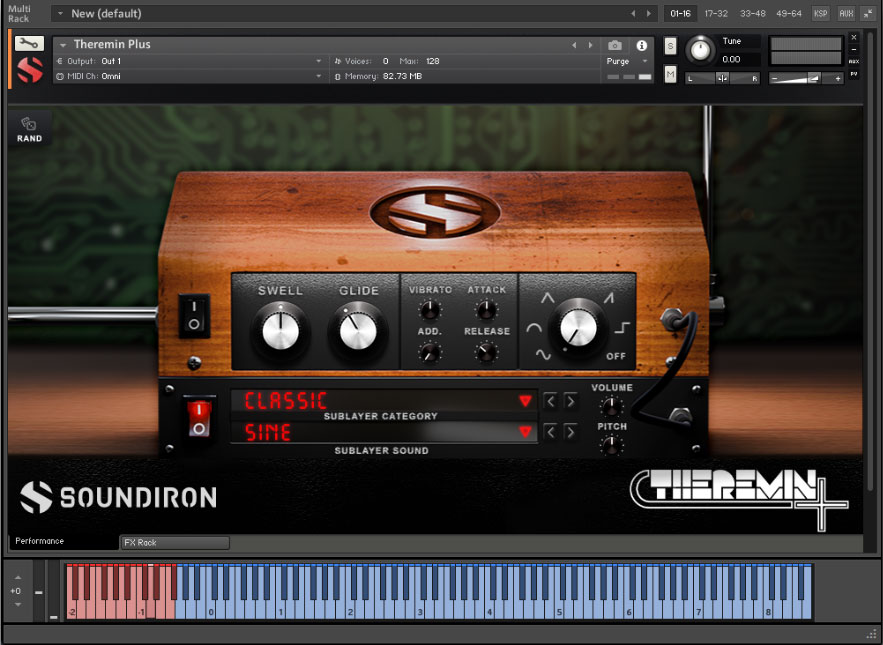
Task: Toggle the KSP script panel
Action: (821, 14)
